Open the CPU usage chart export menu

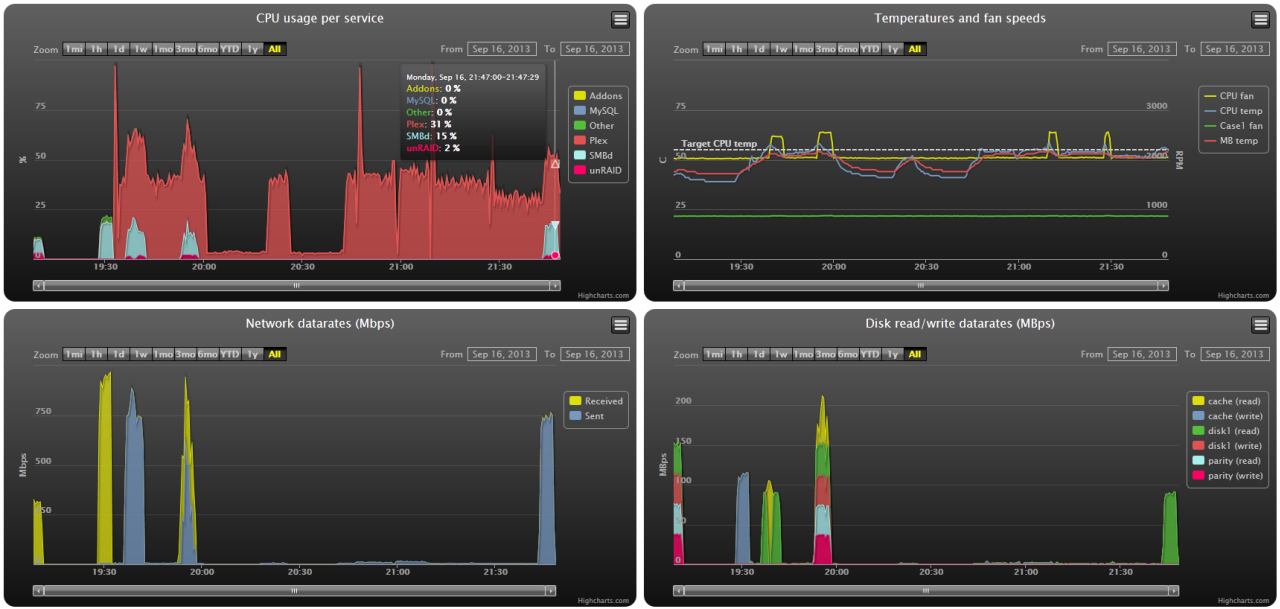620,19
